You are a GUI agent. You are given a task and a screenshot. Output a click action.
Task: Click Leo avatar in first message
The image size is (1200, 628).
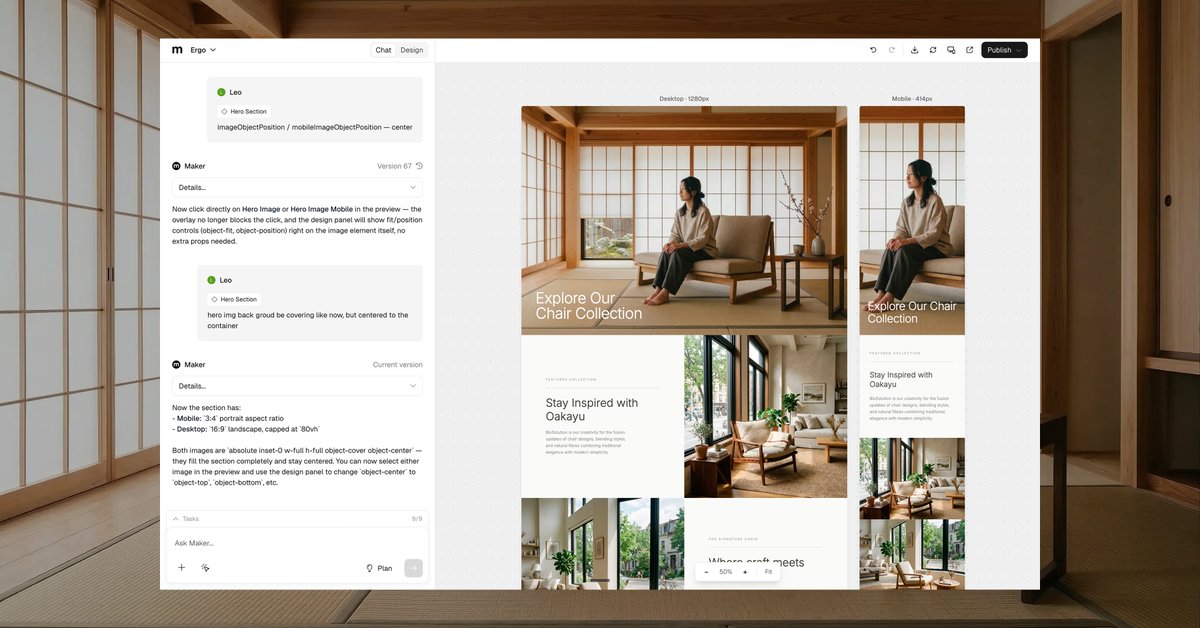coord(222,92)
